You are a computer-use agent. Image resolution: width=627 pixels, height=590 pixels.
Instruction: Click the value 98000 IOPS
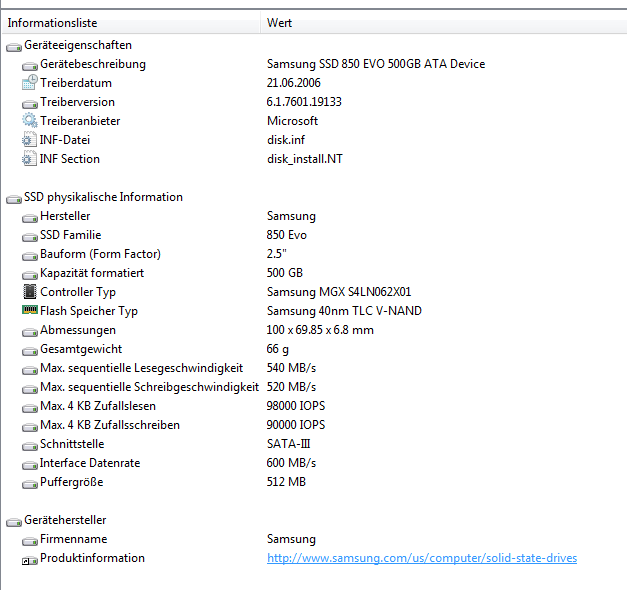pos(296,406)
